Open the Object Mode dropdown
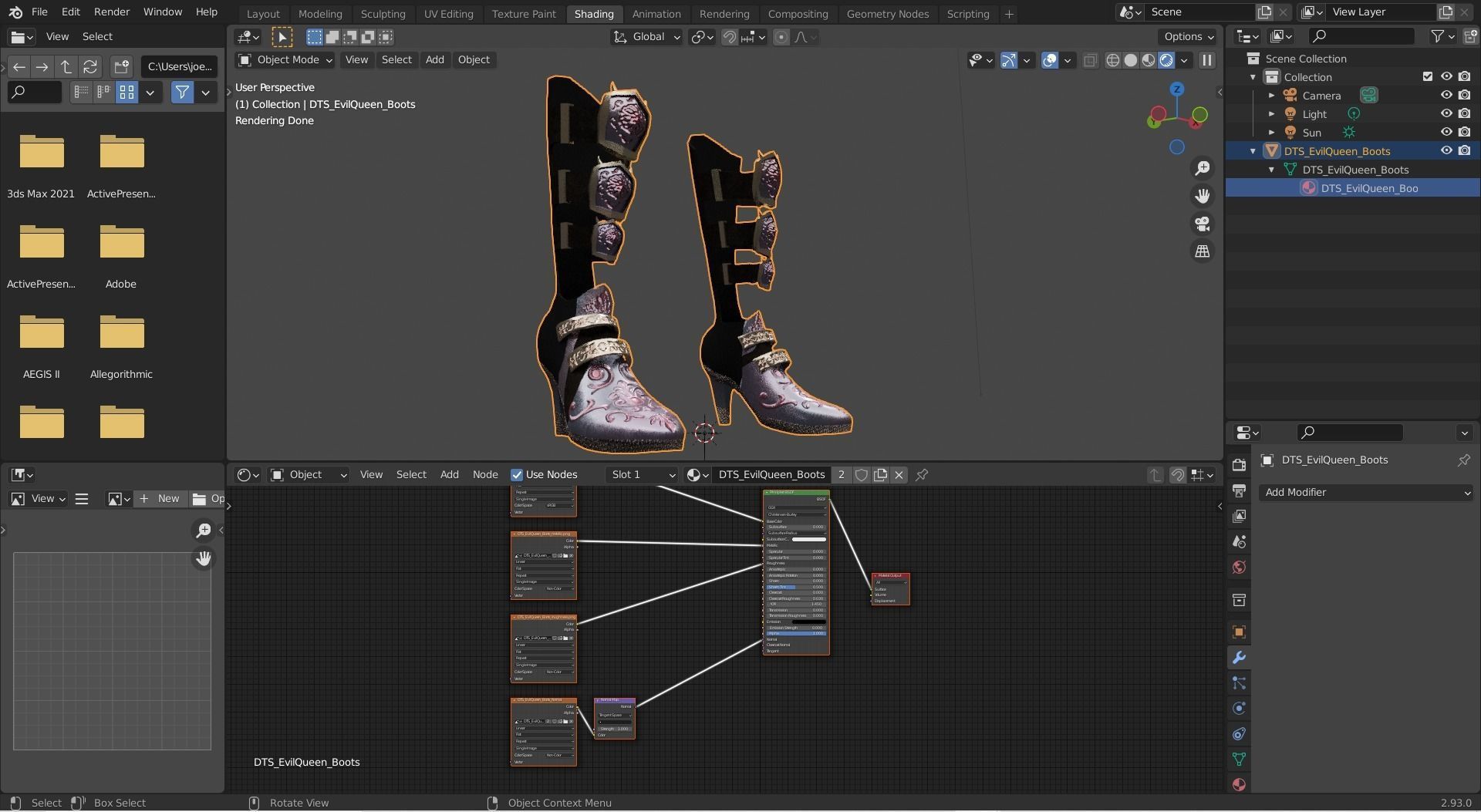1481x812 pixels. (x=285, y=60)
